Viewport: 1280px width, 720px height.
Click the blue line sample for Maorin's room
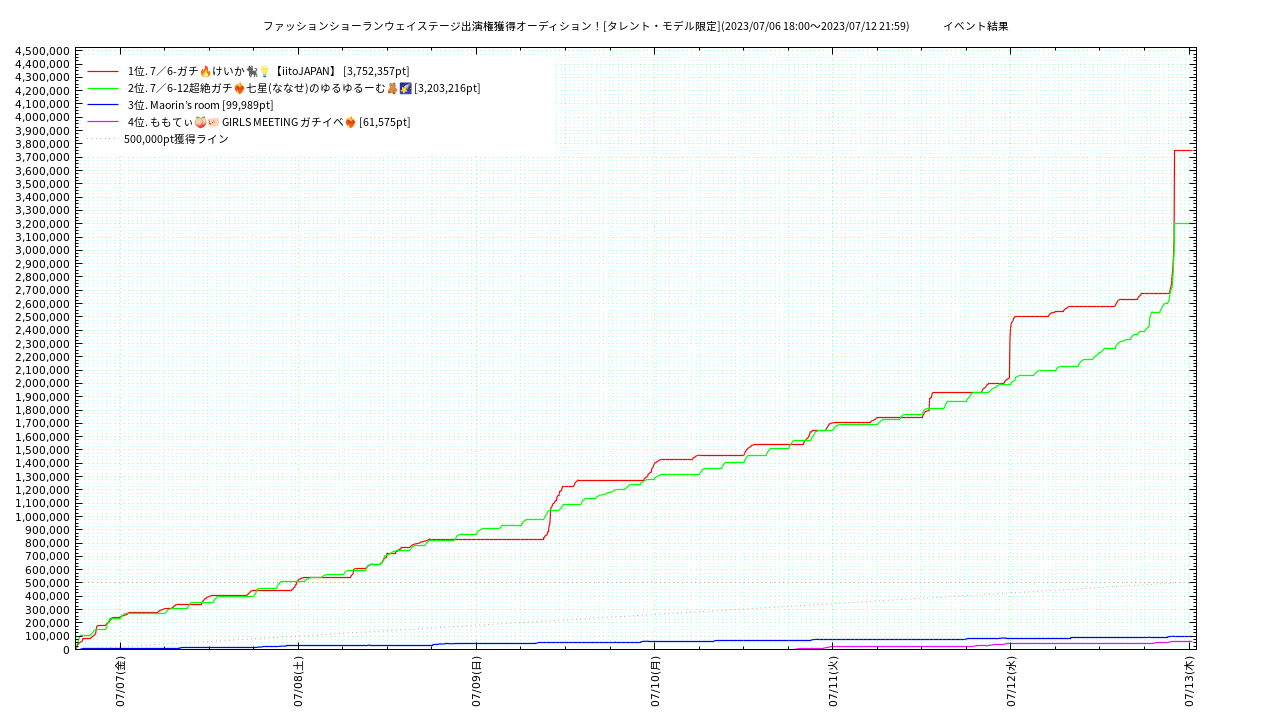(103, 105)
